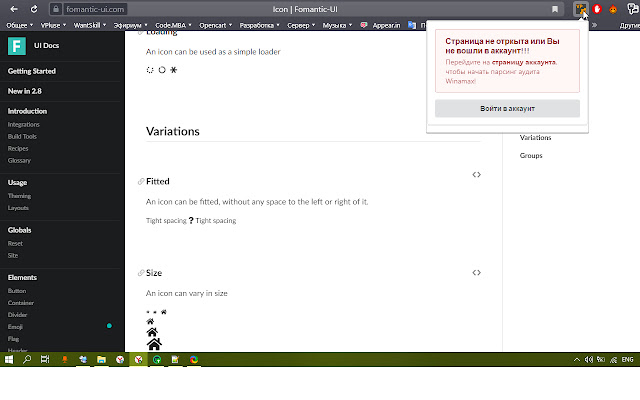The image size is (640, 400).
Task: Open the Elements sidebar section header
Action: click(x=22, y=278)
